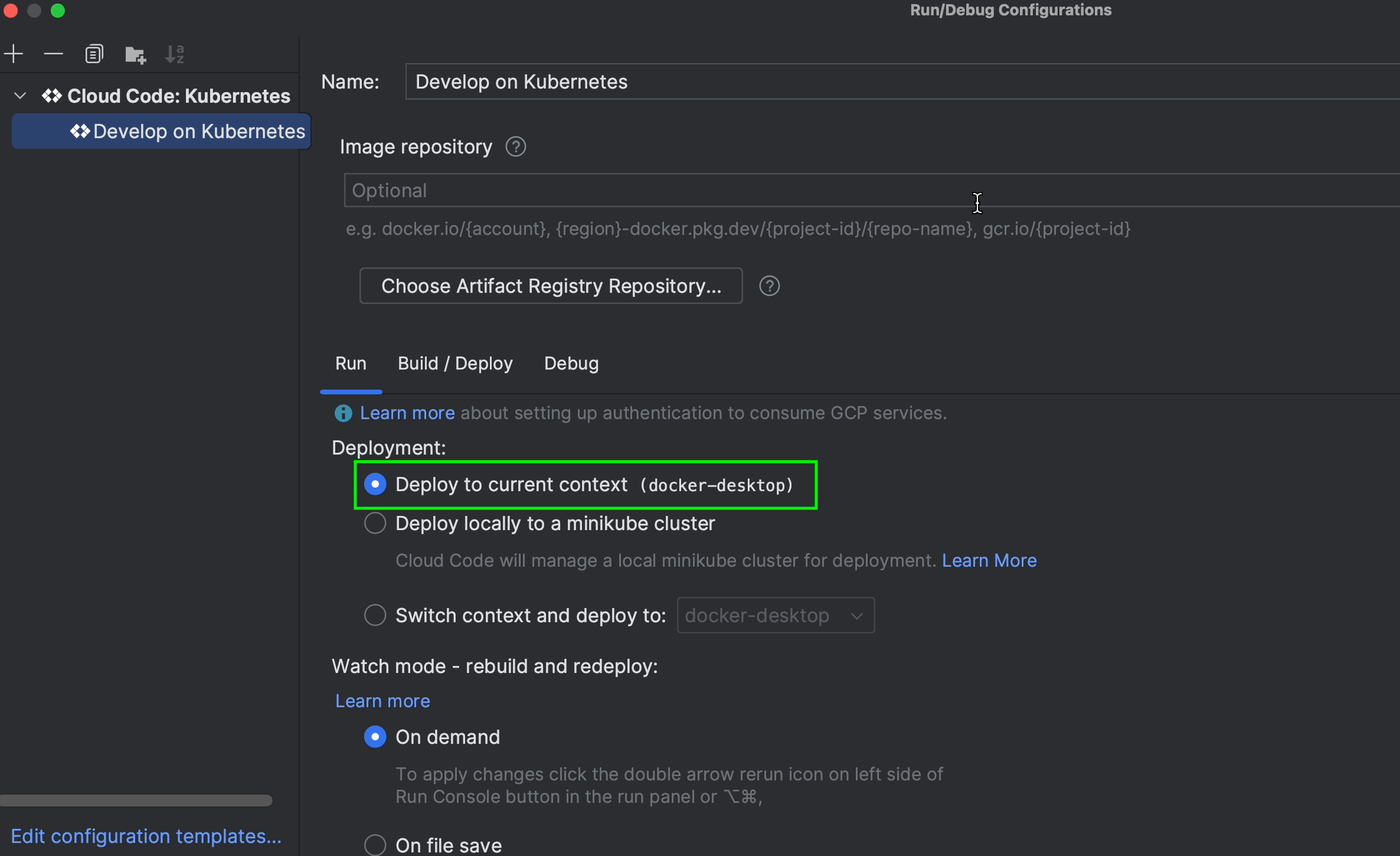Click the Sort Configurations alphabetically icon
Viewport: 1400px width, 856px height.
coord(175,54)
